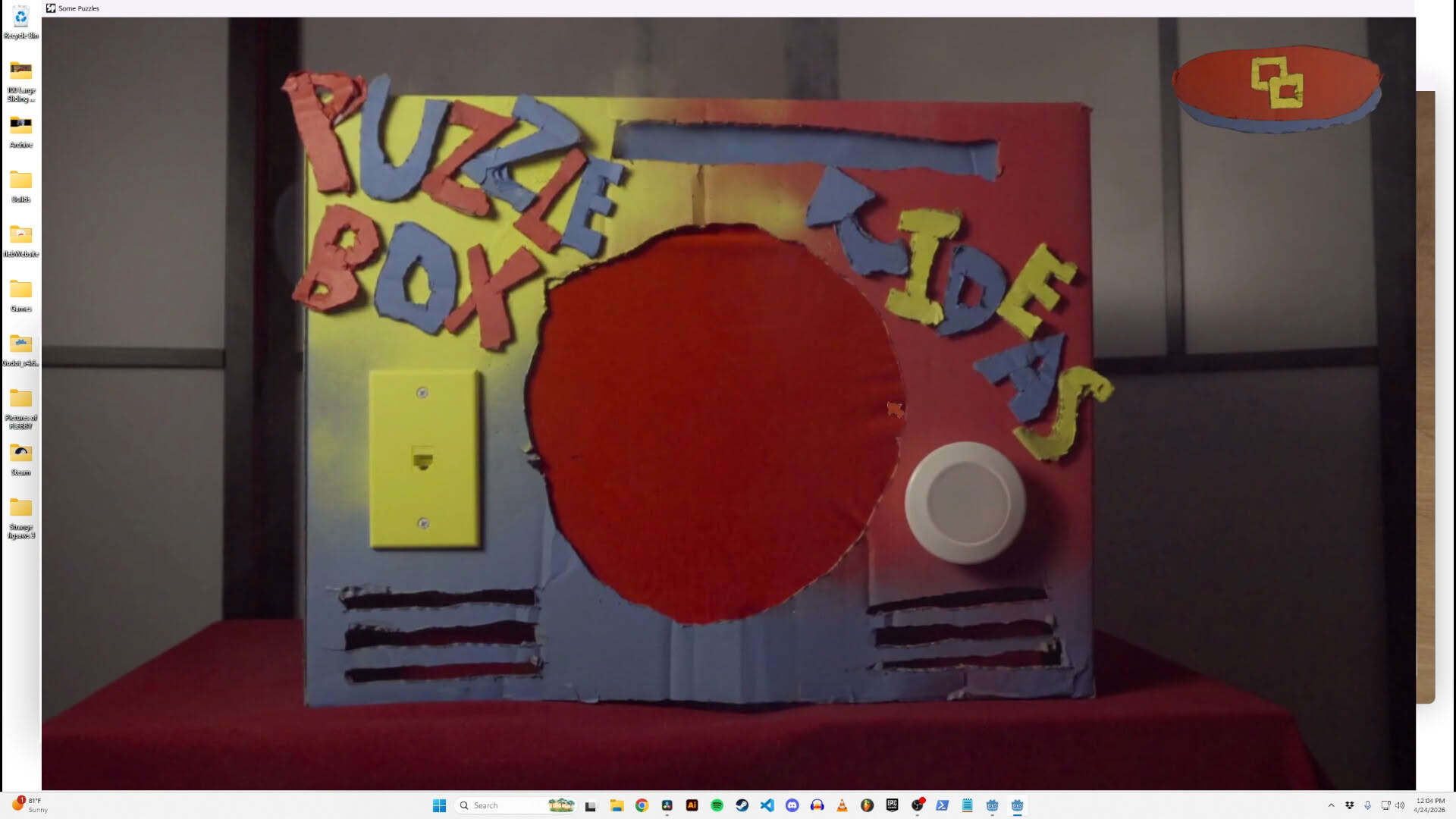
Task: Click the taskbar Search box
Action: [517, 805]
